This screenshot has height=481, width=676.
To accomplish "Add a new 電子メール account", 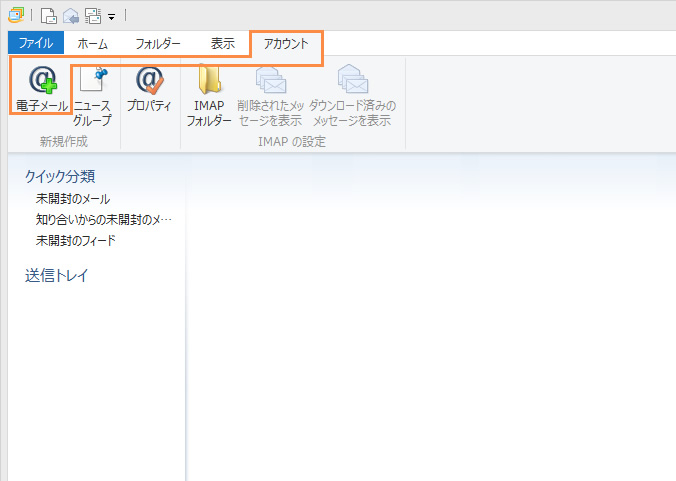I will pos(41,88).
